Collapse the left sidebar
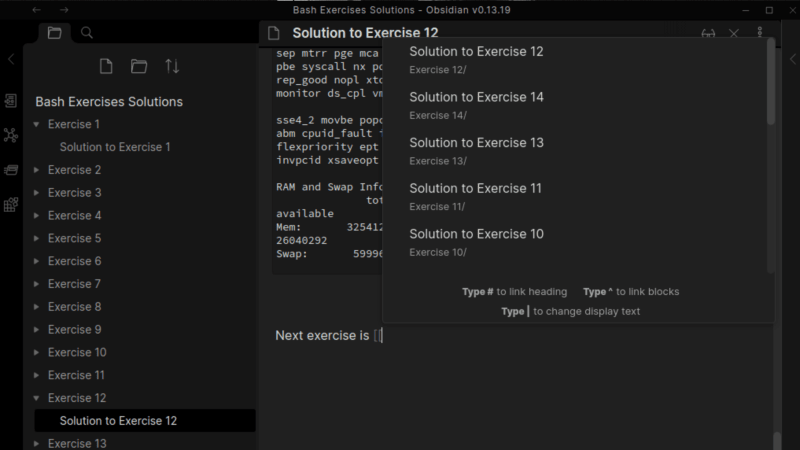The image size is (800, 450). click(x=11, y=60)
